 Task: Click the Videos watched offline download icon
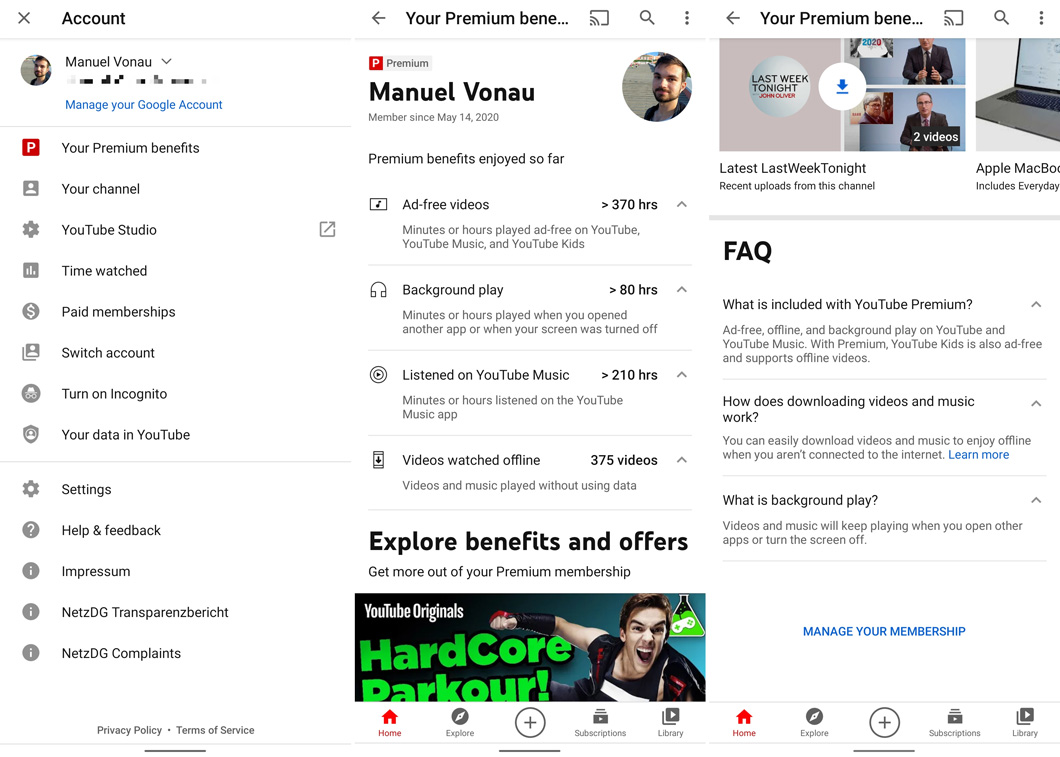pos(379,460)
